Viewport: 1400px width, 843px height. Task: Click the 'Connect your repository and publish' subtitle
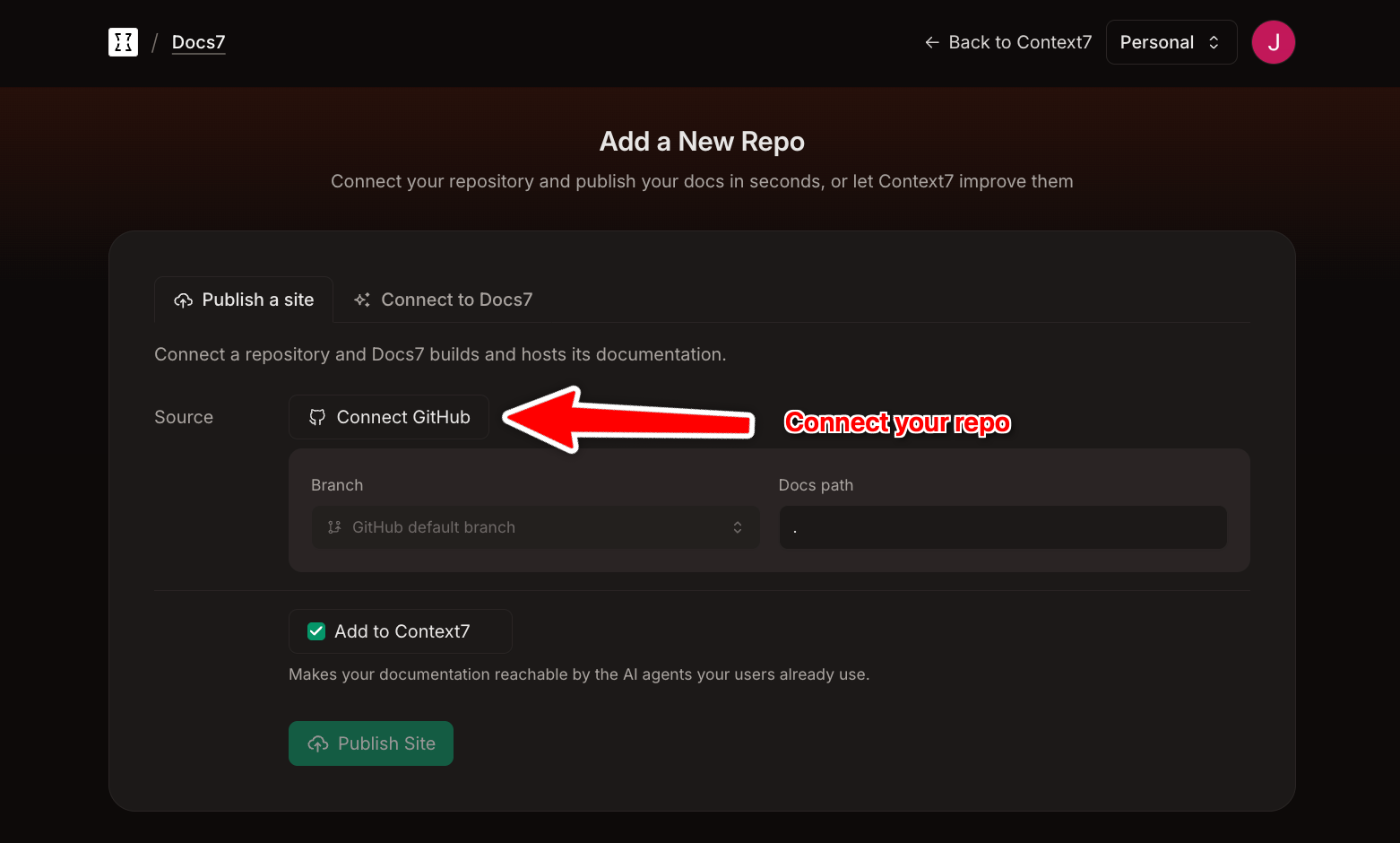tap(702, 181)
